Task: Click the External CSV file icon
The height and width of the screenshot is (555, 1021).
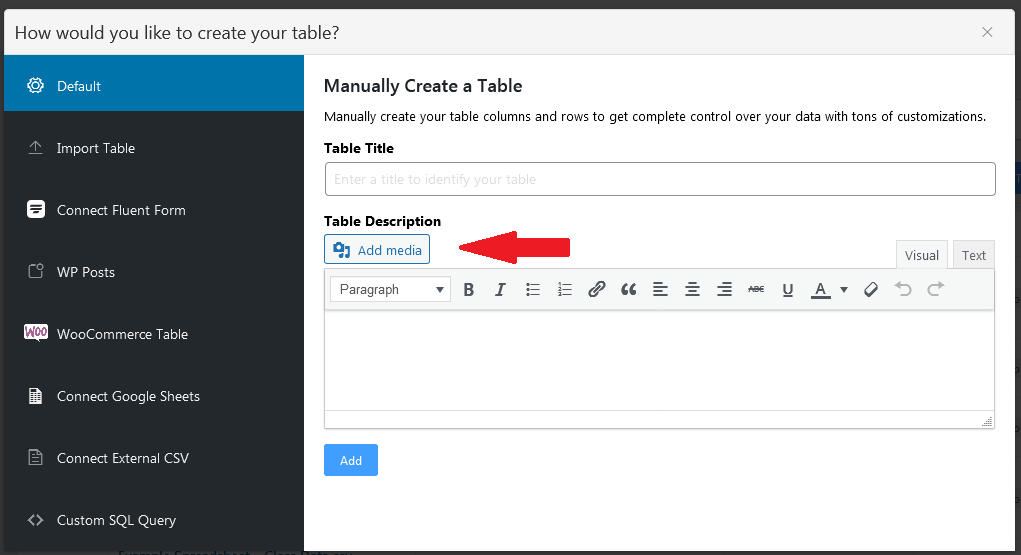Action: pyautogui.click(x=35, y=457)
